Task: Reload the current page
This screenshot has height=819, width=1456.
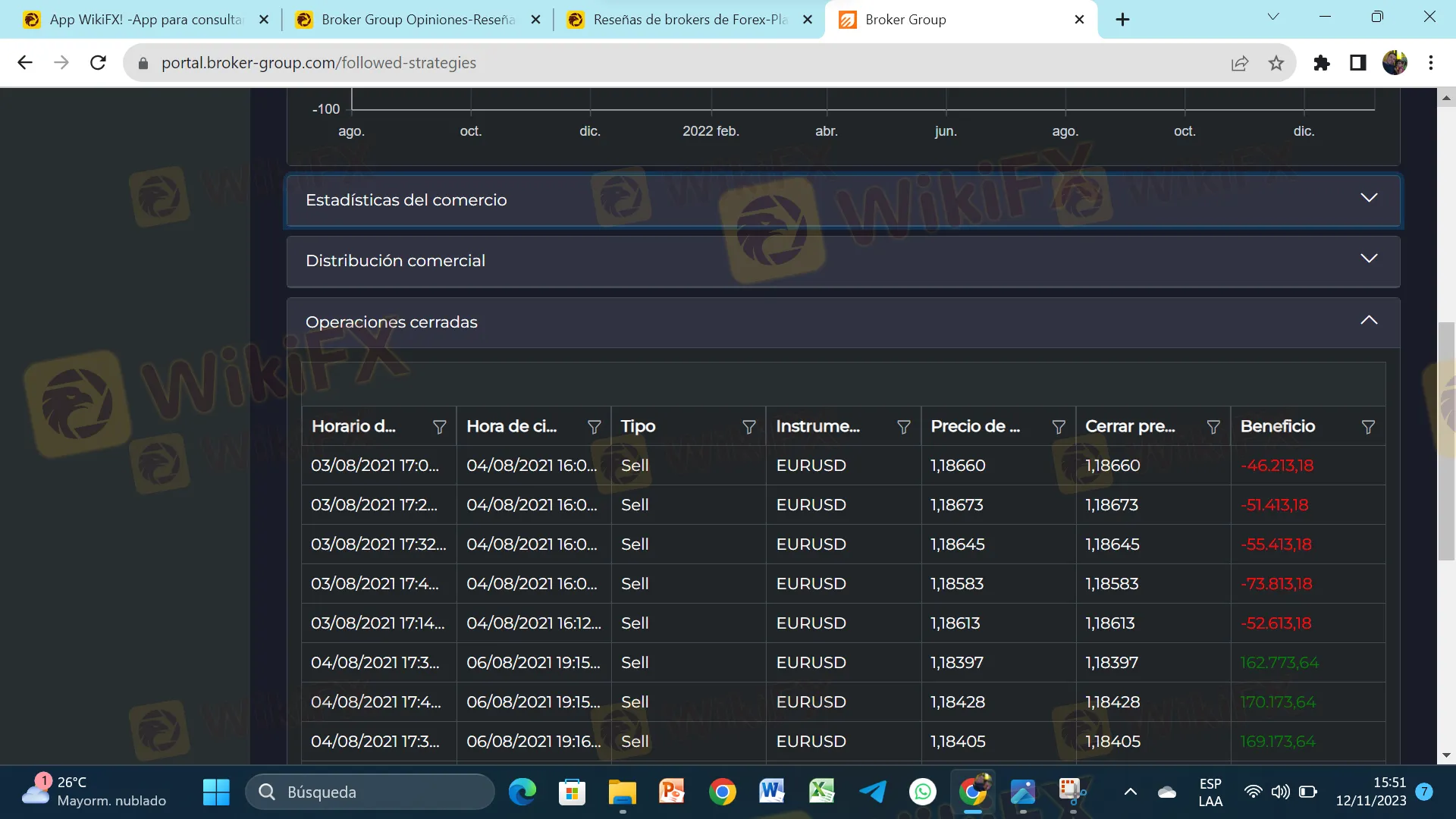Action: (98, 63)
